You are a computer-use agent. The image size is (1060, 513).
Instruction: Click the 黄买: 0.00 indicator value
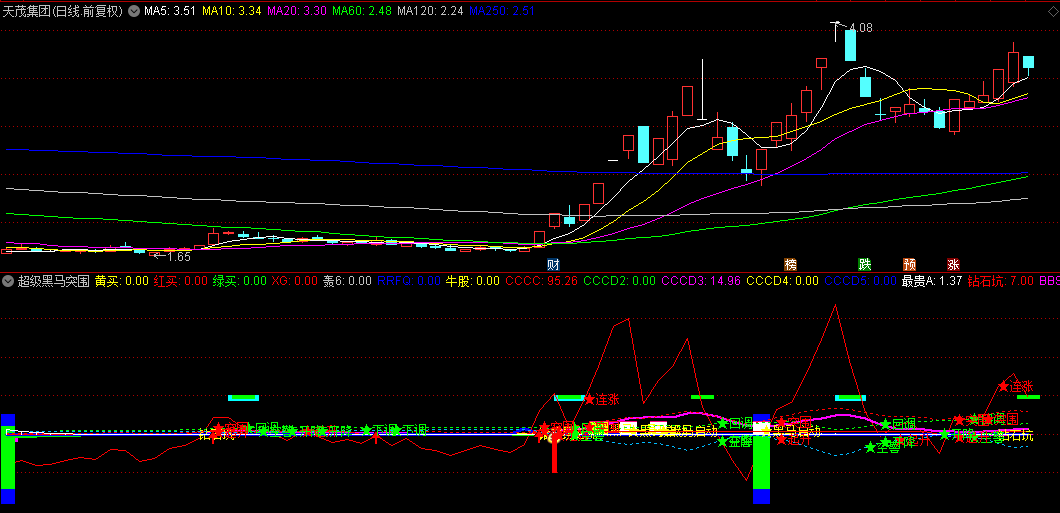(121, 280)
